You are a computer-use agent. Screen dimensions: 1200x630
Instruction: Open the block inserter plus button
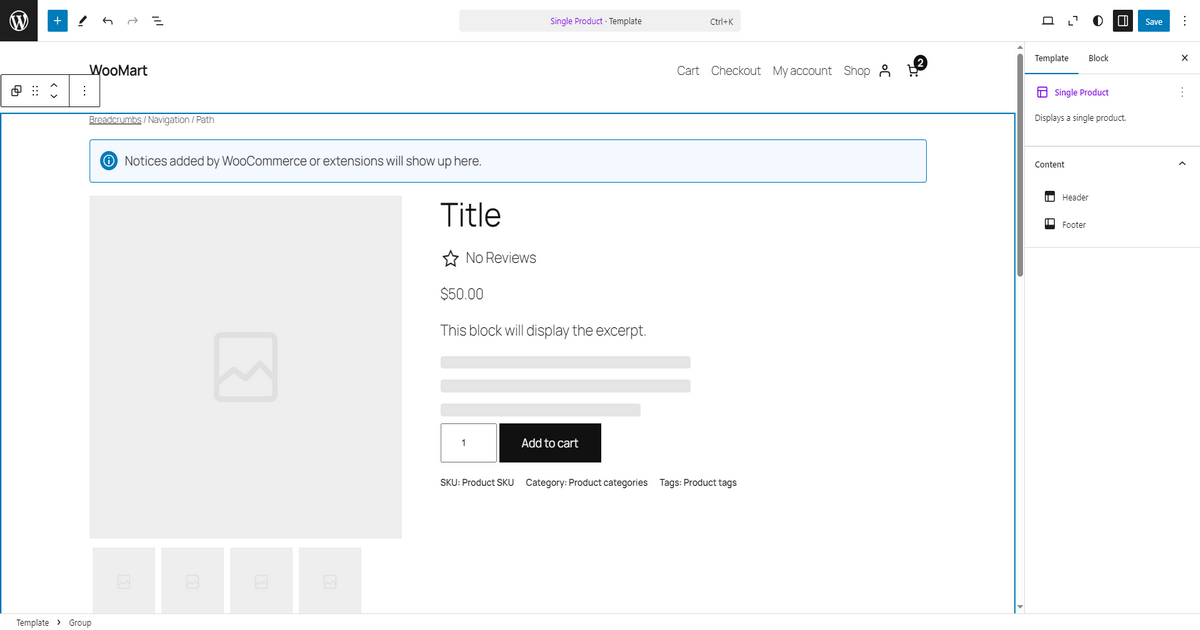pyautogui.click(x=57, y=20)
